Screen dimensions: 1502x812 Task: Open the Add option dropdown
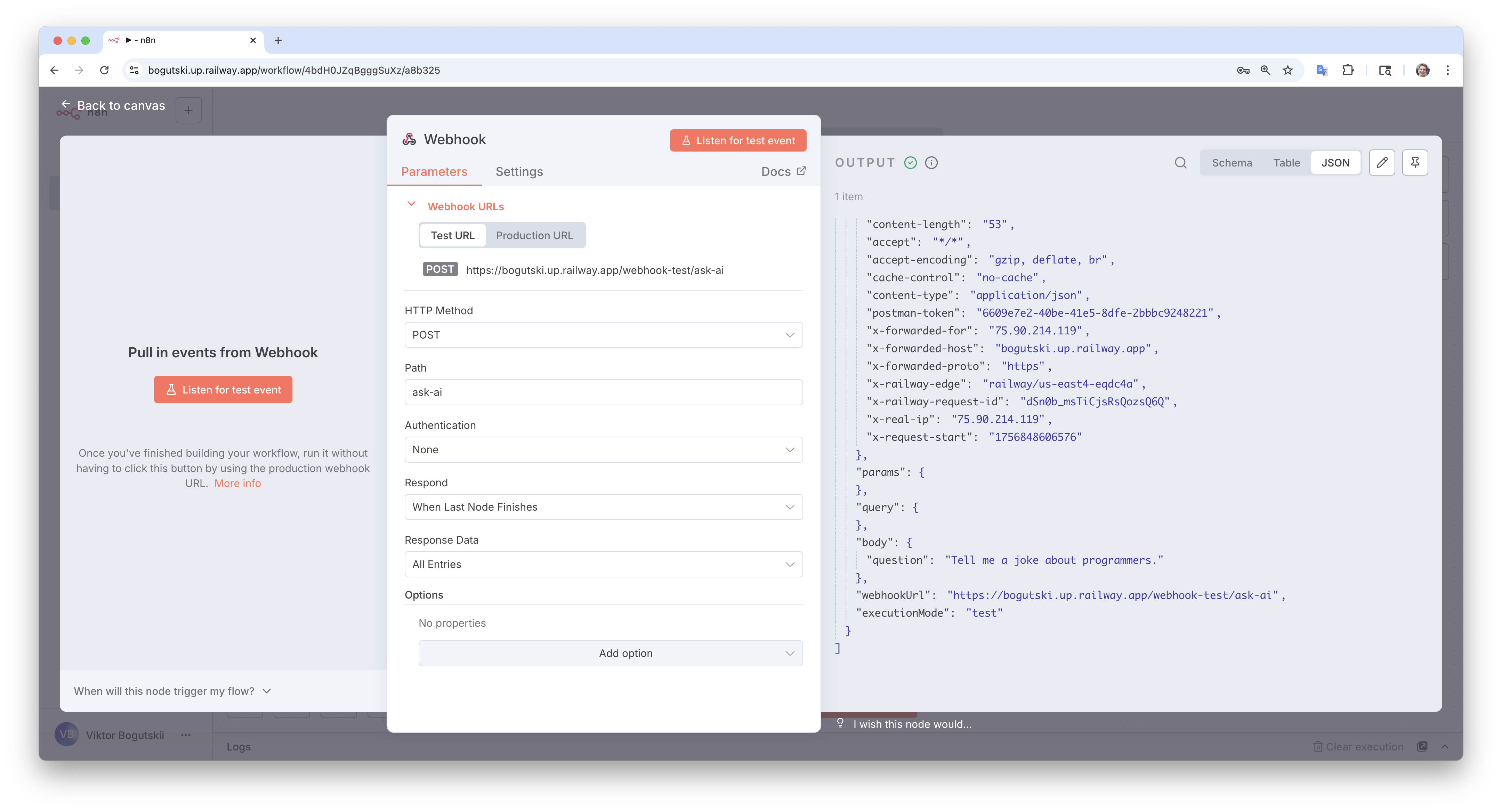610,653
